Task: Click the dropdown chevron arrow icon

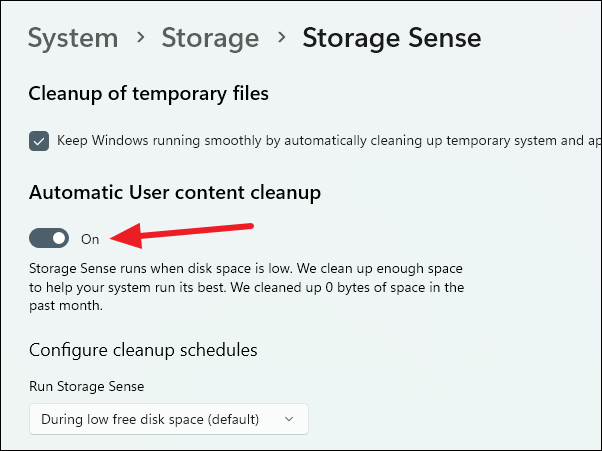Action: tap(289, 419)
